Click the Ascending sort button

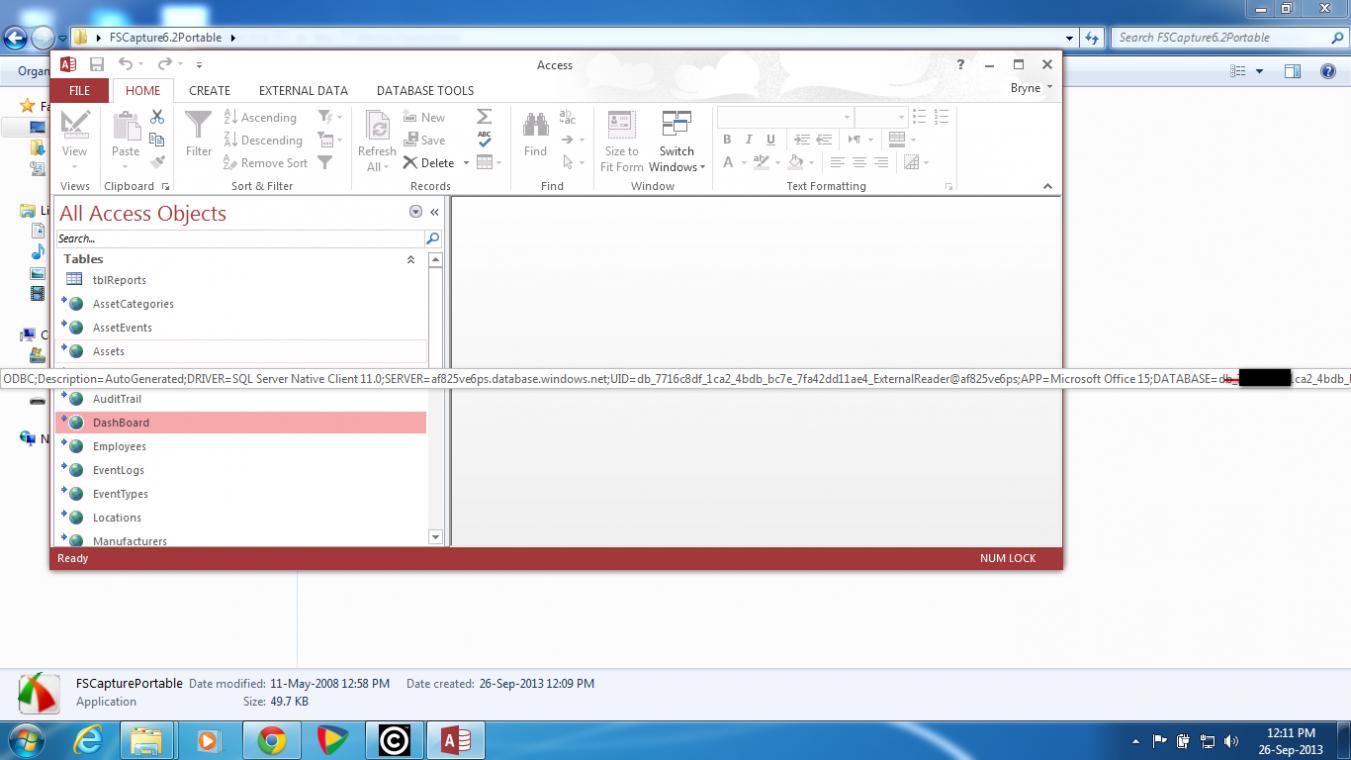[x=260, y=117]
